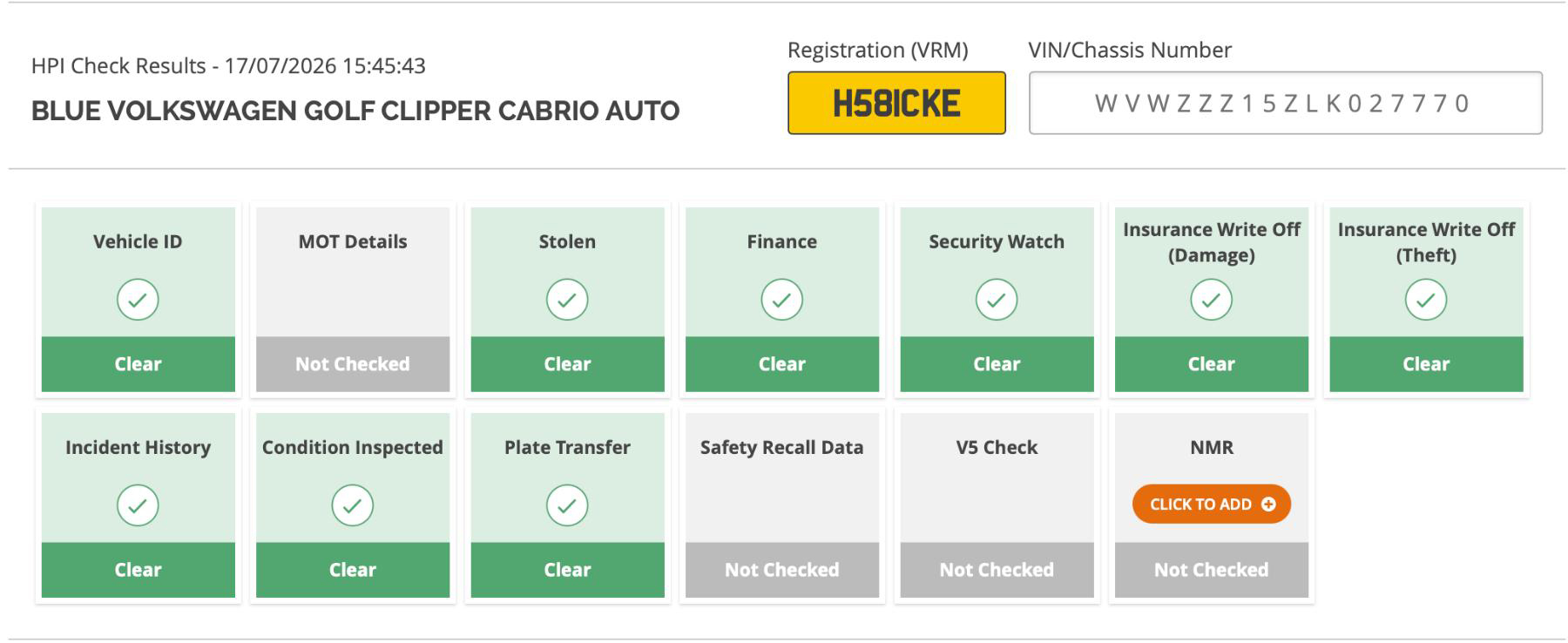Click the Plate Transfer checkmark icon
This screenshot has height=643, width=1568.
coord(567,505)
